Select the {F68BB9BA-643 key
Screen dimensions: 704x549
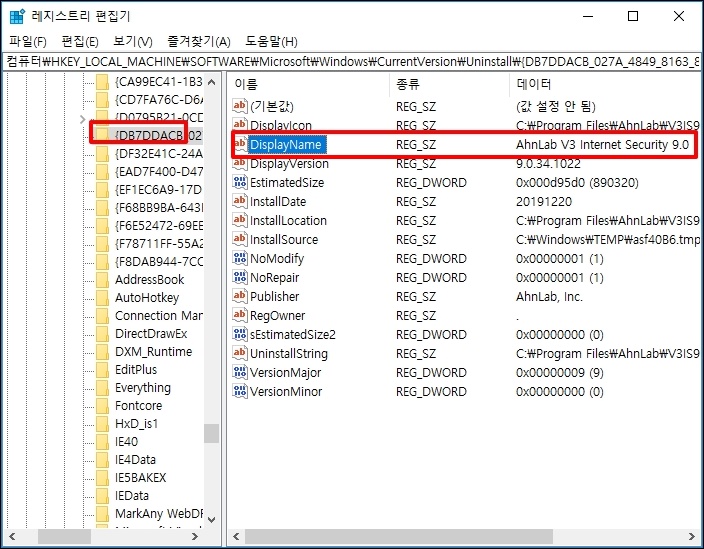[x=159, y=208]
